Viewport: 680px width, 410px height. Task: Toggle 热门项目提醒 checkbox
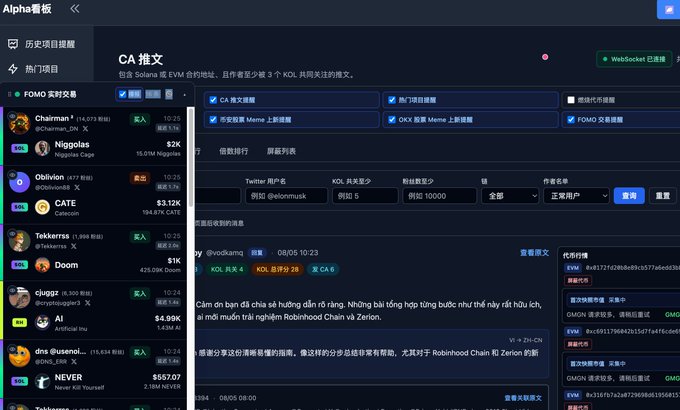pyautogui.click(x=392, y=100)
